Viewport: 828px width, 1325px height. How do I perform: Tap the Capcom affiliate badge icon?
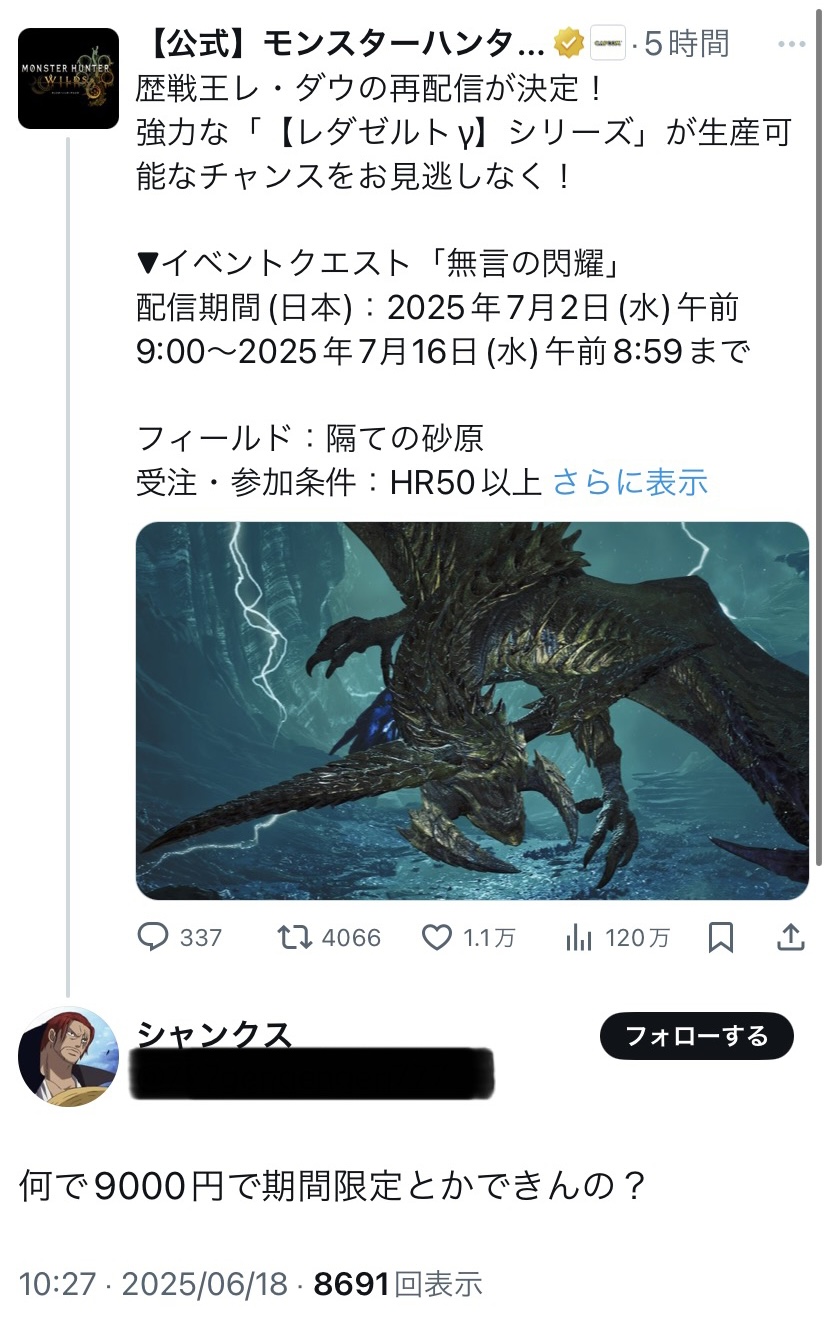coord(606,44)
